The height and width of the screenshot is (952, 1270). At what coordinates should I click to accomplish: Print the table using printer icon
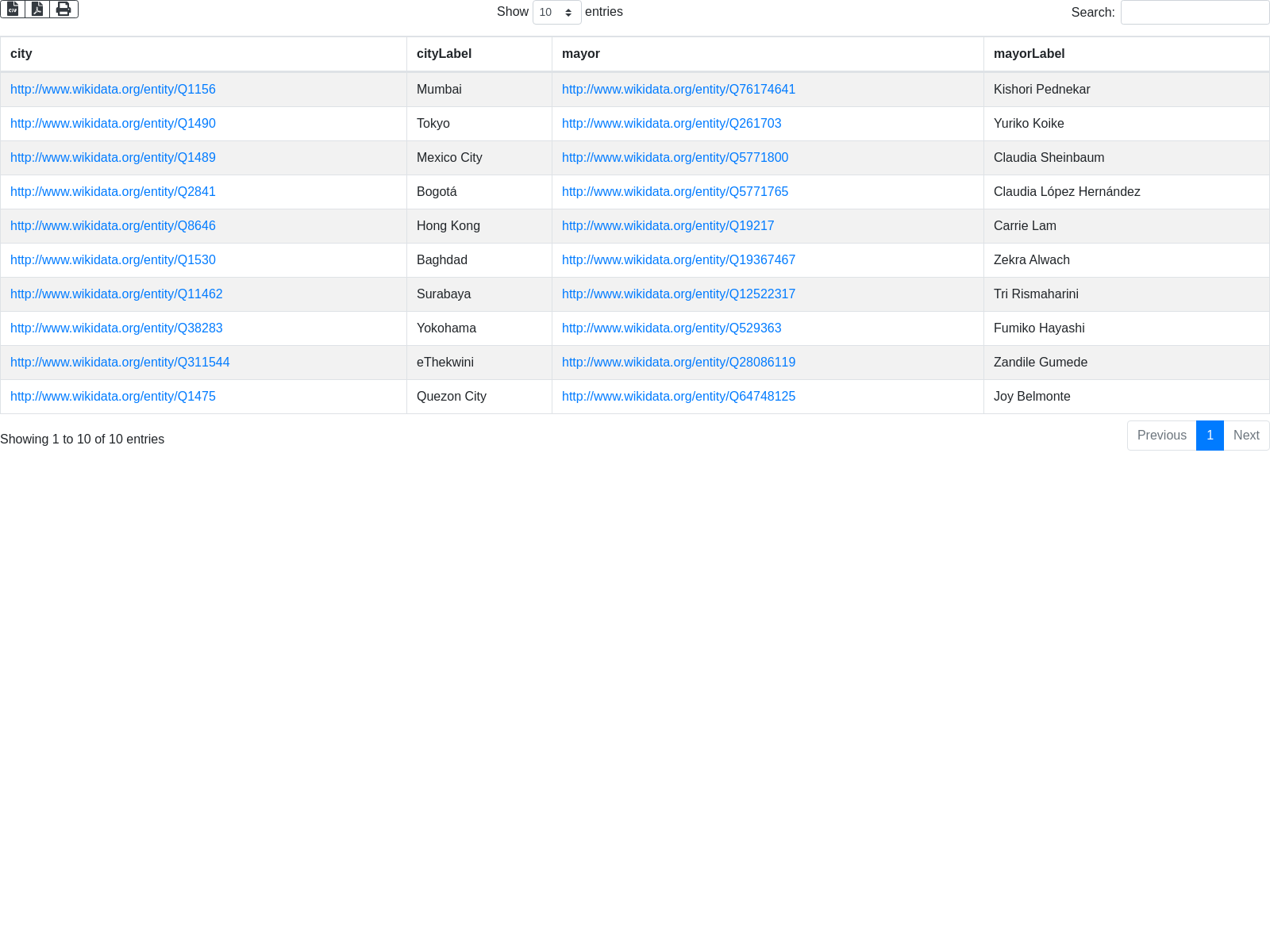click(x=63, y=9)
